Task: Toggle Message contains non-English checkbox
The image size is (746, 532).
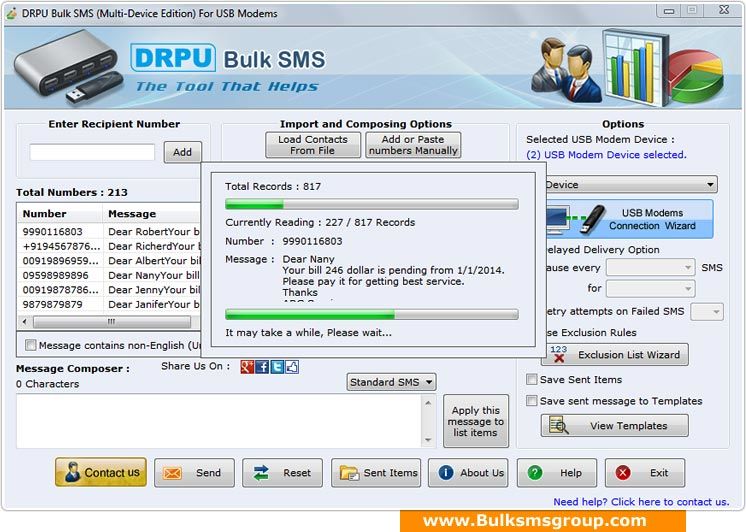Action: pos(30,345)
